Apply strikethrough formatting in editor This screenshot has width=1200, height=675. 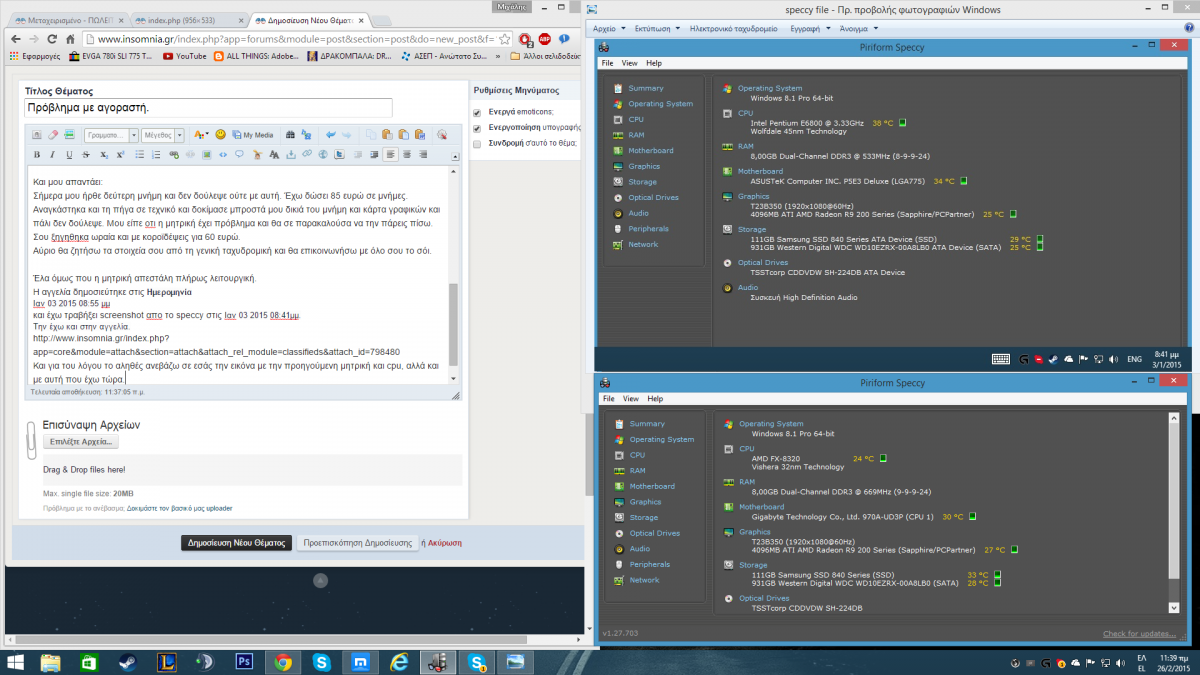(x=86, y=155)
